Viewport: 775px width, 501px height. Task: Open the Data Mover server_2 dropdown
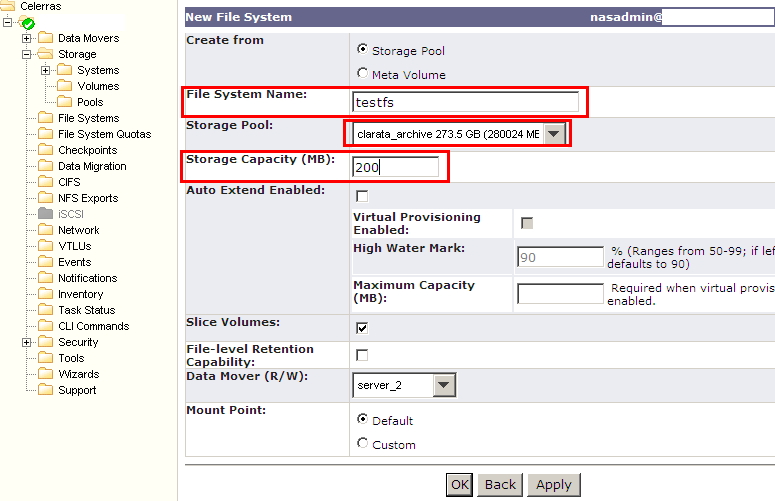pos(444,385)
